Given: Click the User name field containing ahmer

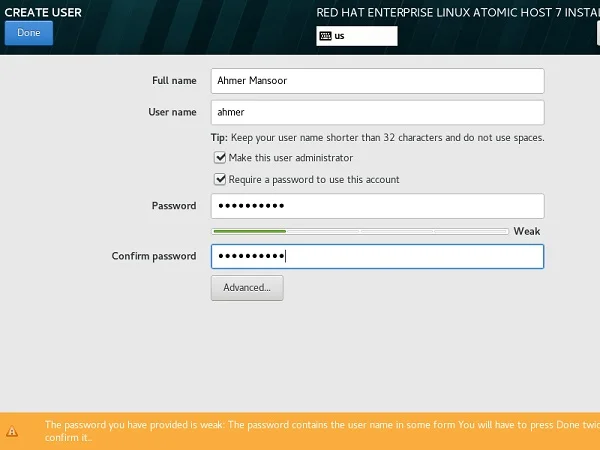Looking at the screenshot, I should point(377,112).
